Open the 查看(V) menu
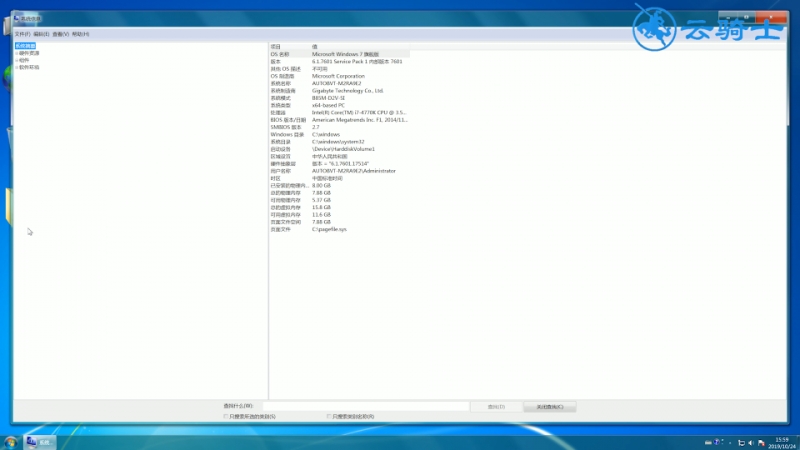 tap(60, 34)
